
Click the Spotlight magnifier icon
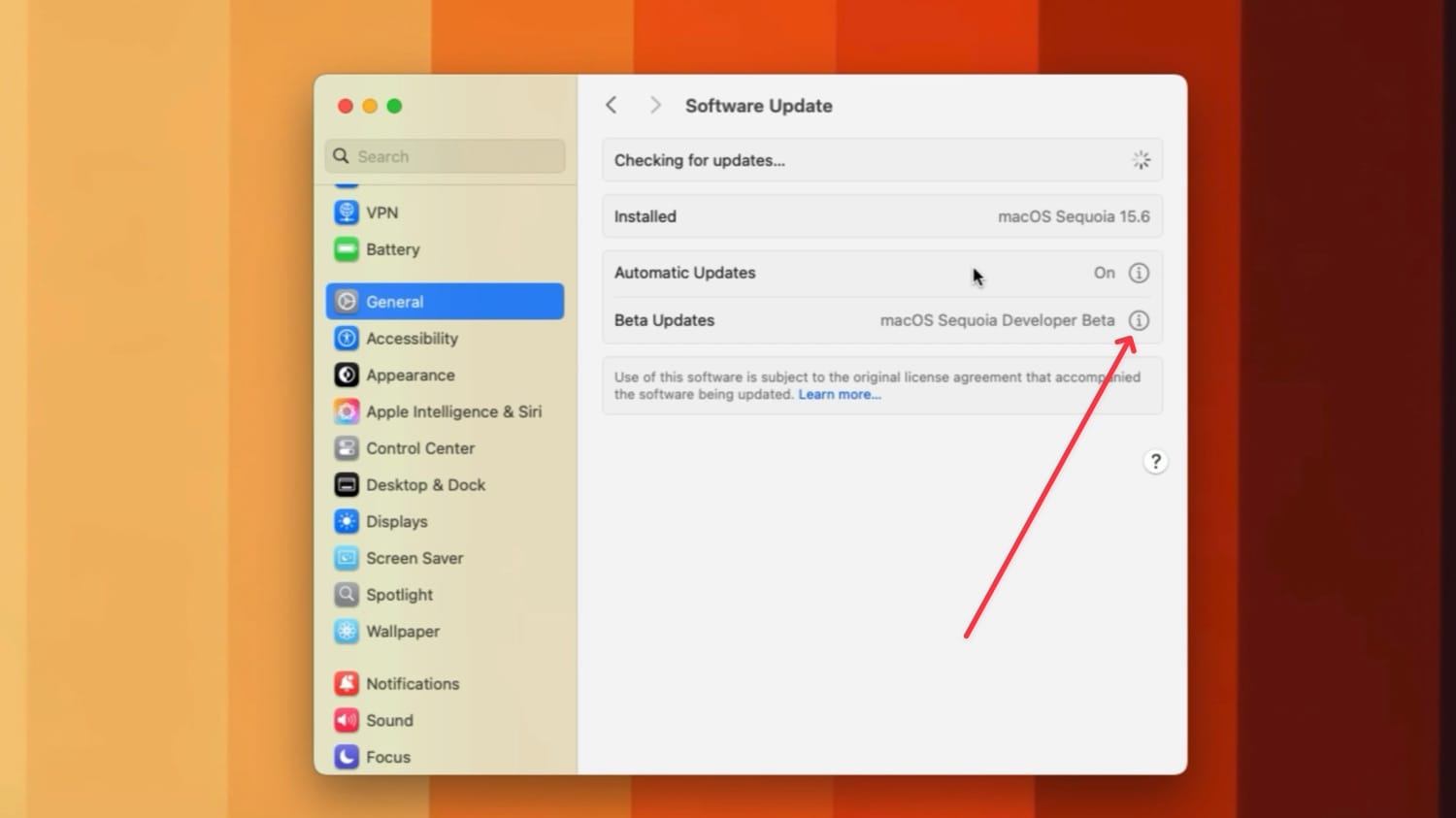347,595
